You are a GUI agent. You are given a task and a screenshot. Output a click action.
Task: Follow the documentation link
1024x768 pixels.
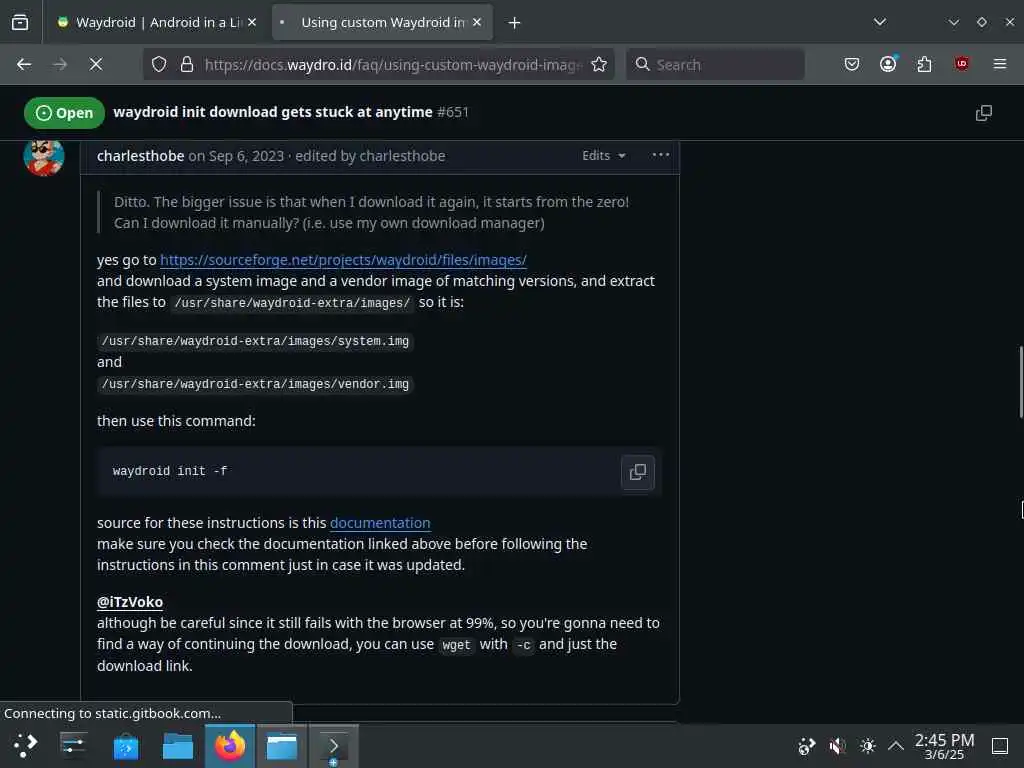380,523
